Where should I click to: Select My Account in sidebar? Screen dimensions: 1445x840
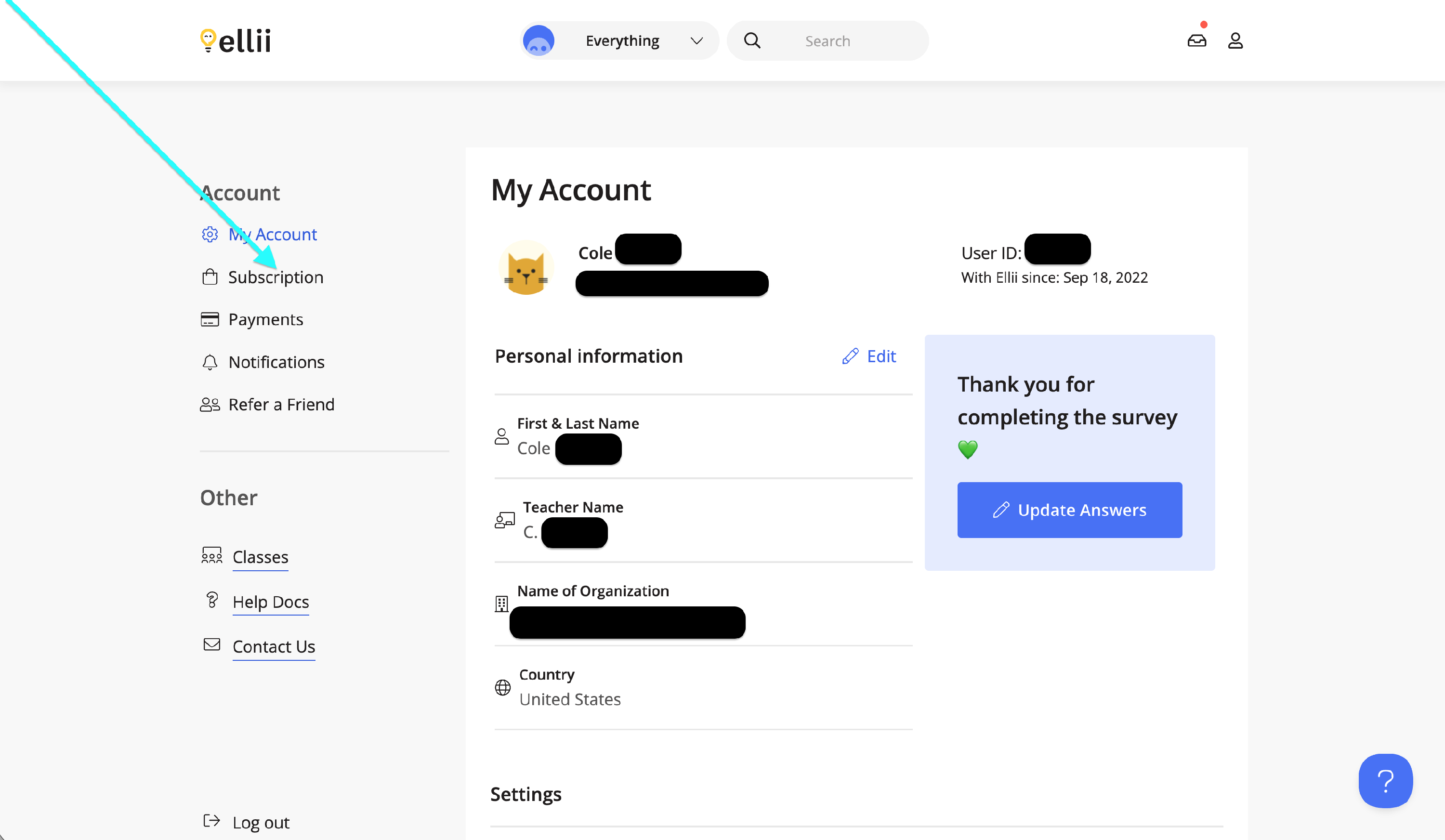pos(272,235)
